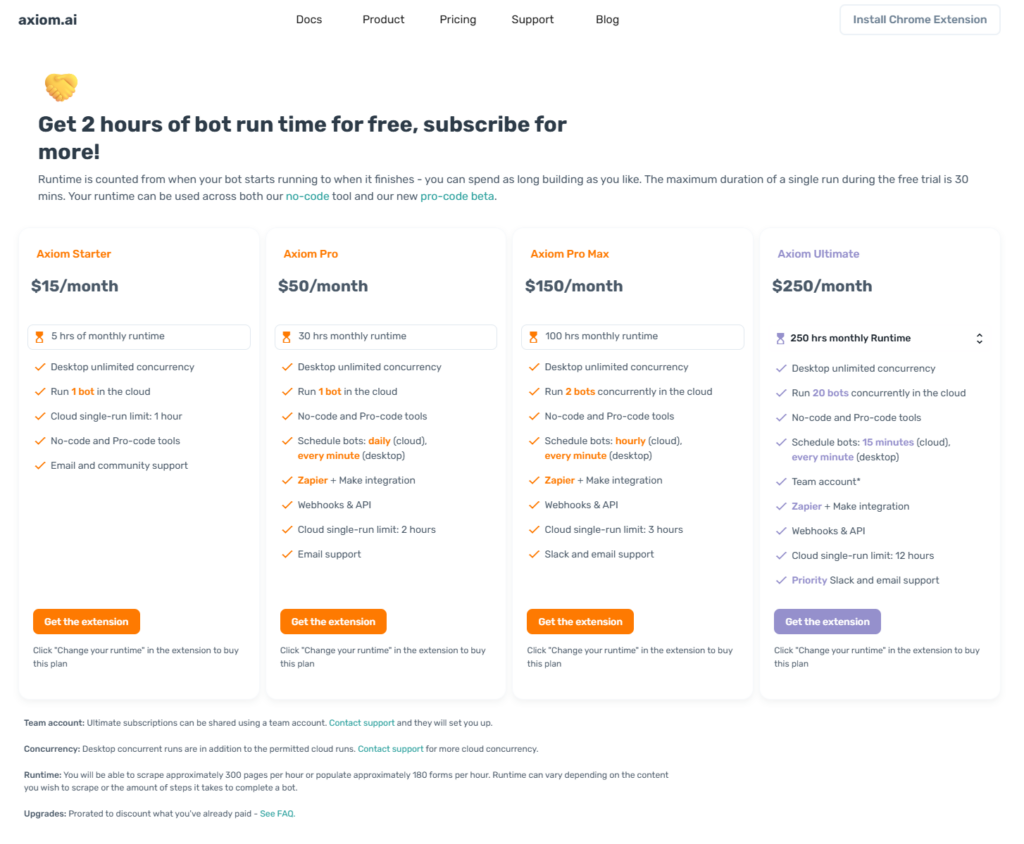Select Pricing in the navigation bar
Image resolution: width=1024 pixels, height=844 pixels.
(x=457, y=19)
